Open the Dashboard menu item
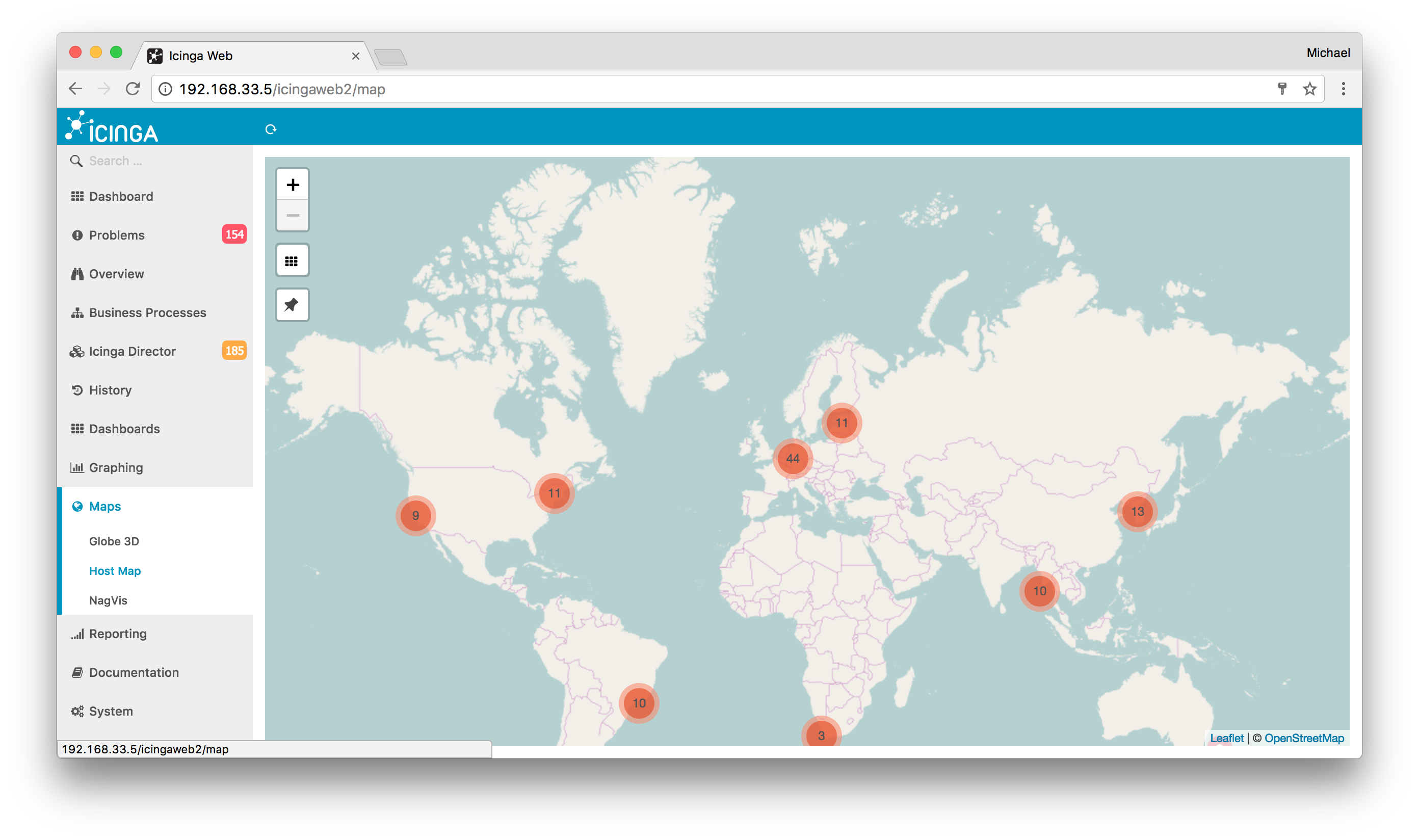 [155, 196]
